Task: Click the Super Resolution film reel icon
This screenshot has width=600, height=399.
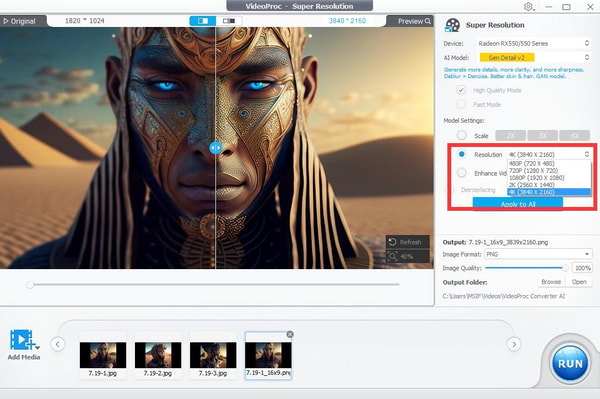Action: point(452,25)
